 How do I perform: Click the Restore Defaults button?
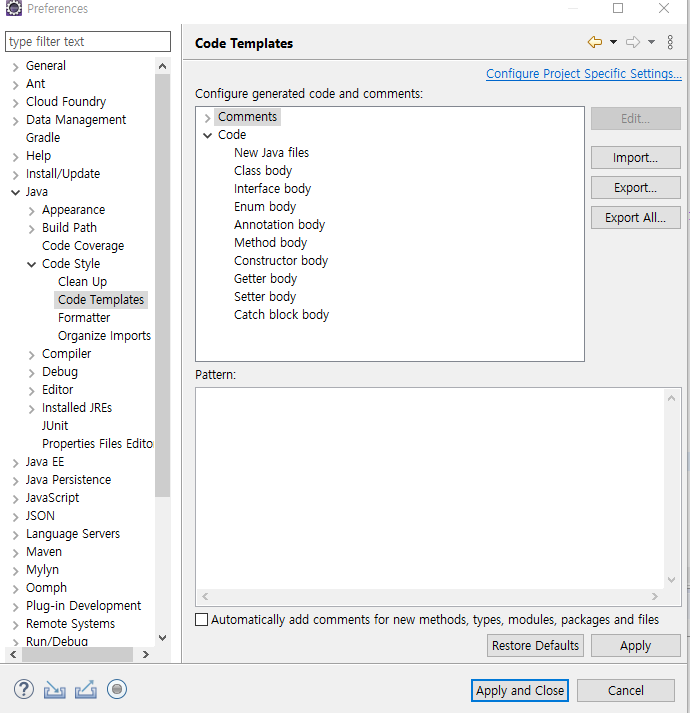point(535,645)
